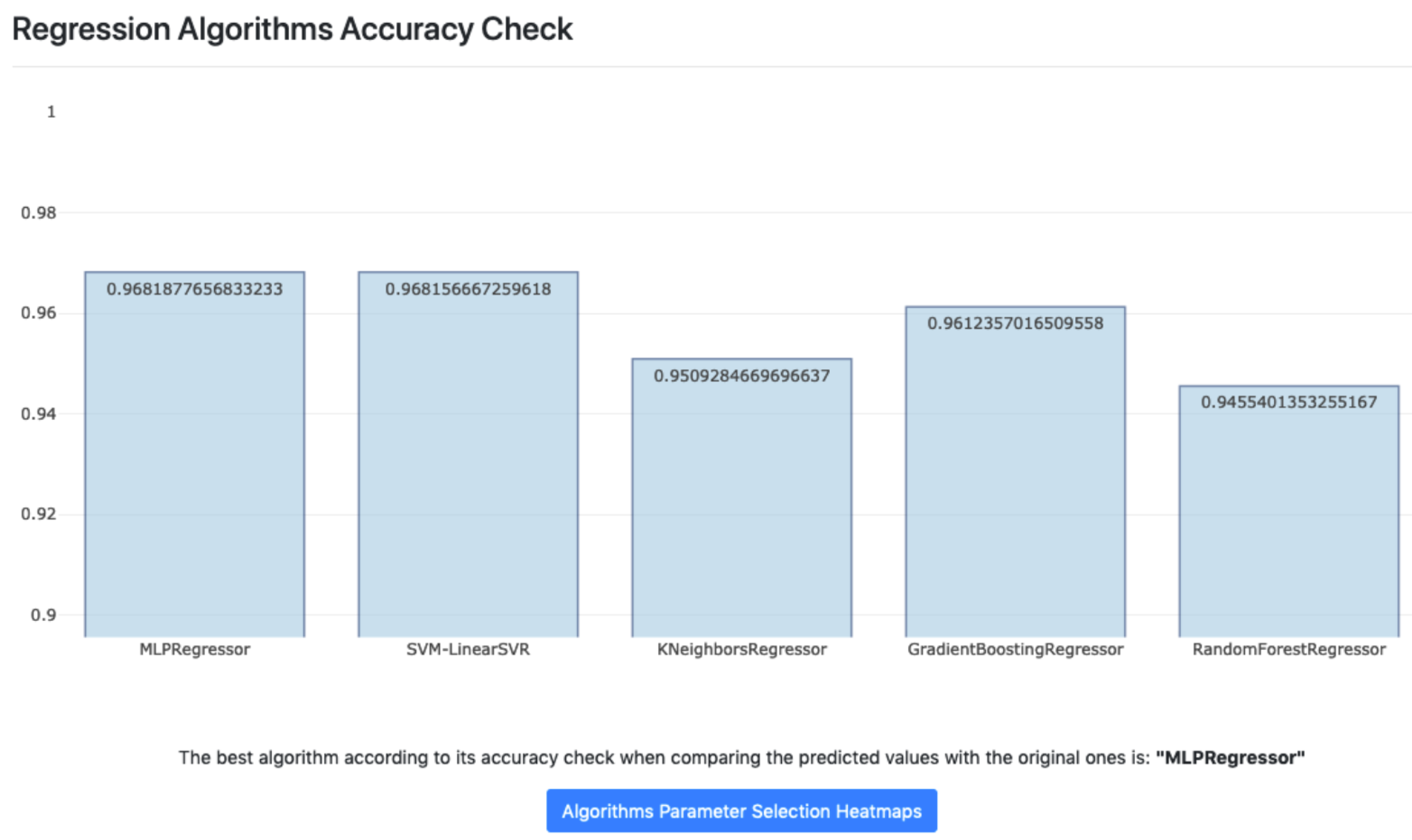Open the Algorithms Parameter Selection Heatmaps button
The height and width of the screenshot is (840, 1412).
pos(741,811)
